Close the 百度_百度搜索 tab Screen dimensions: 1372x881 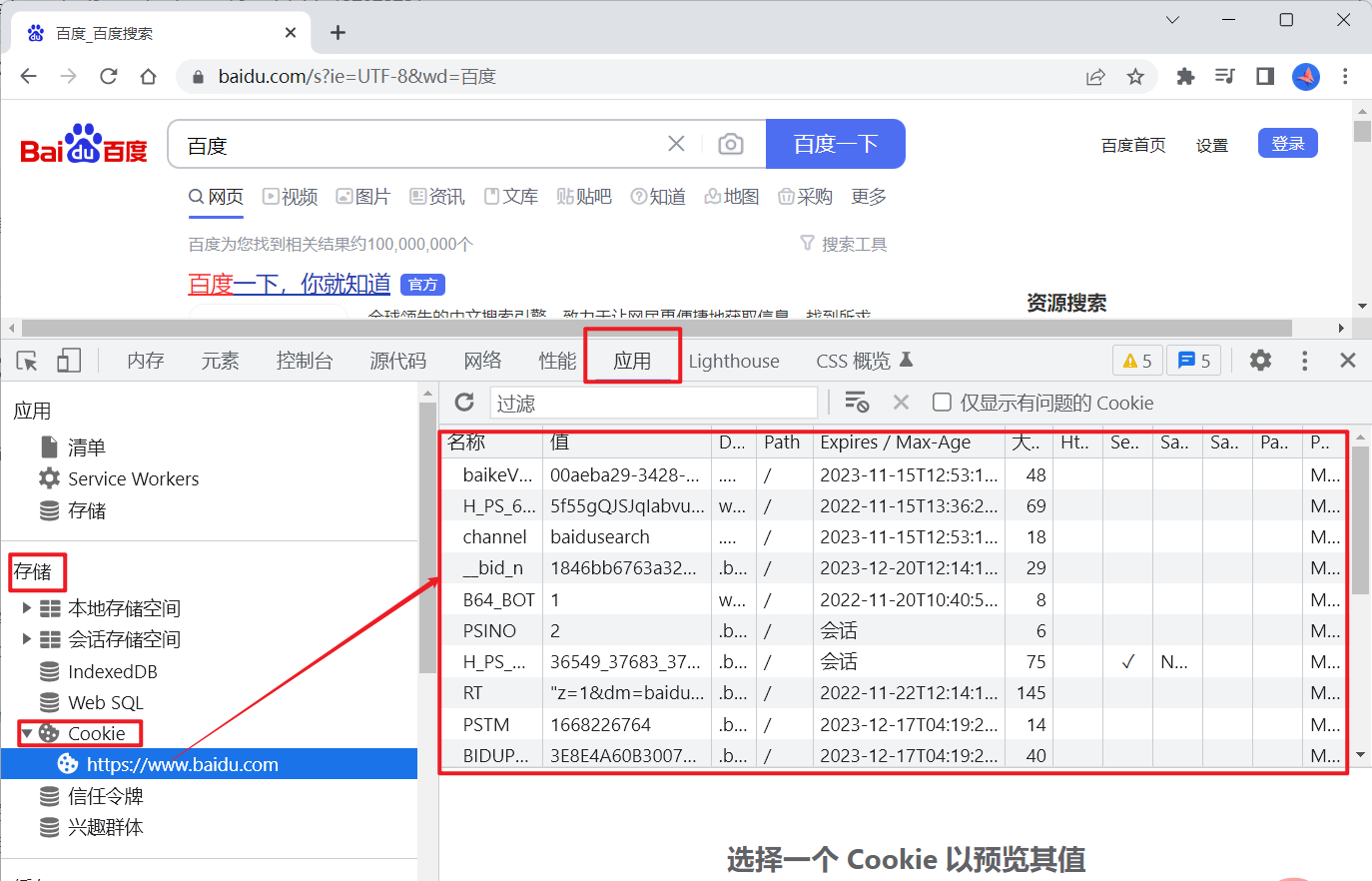[291, 33]
